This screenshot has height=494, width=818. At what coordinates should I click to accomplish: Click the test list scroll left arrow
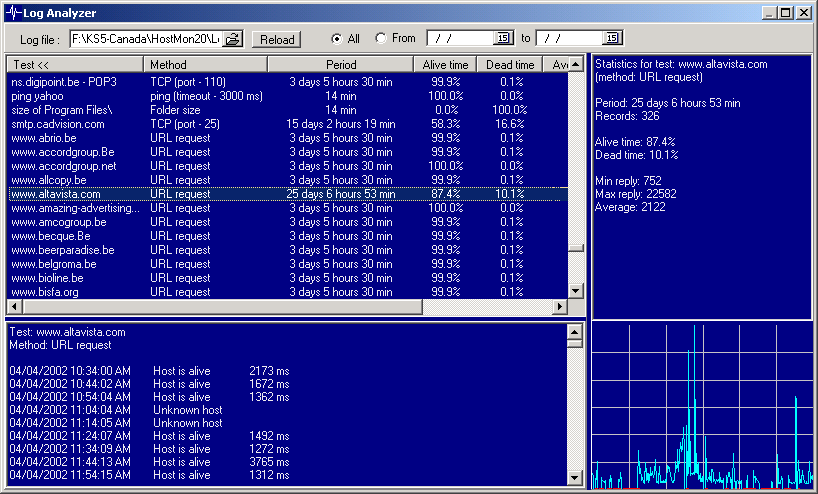point(14,307)
